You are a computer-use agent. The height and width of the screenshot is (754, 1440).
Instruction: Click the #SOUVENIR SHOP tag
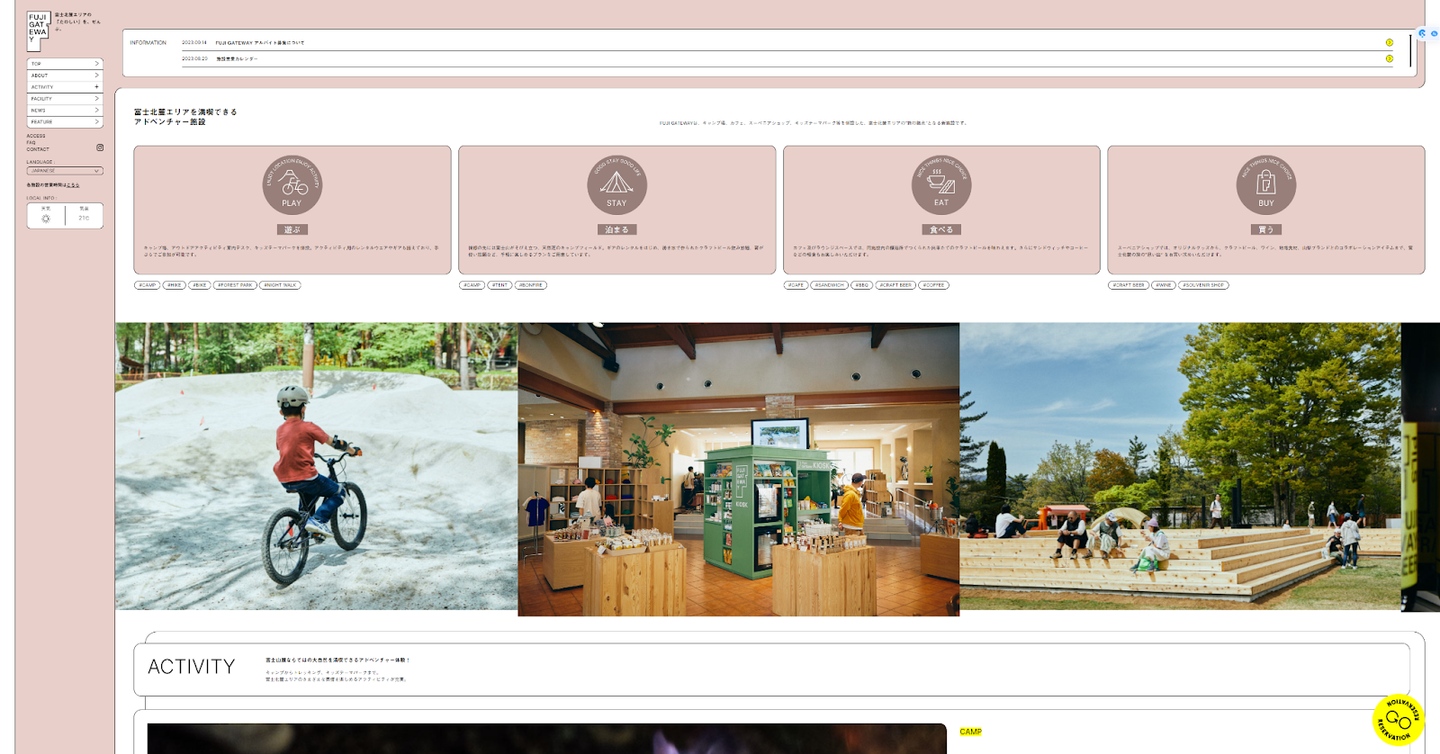click(1203, 285)
